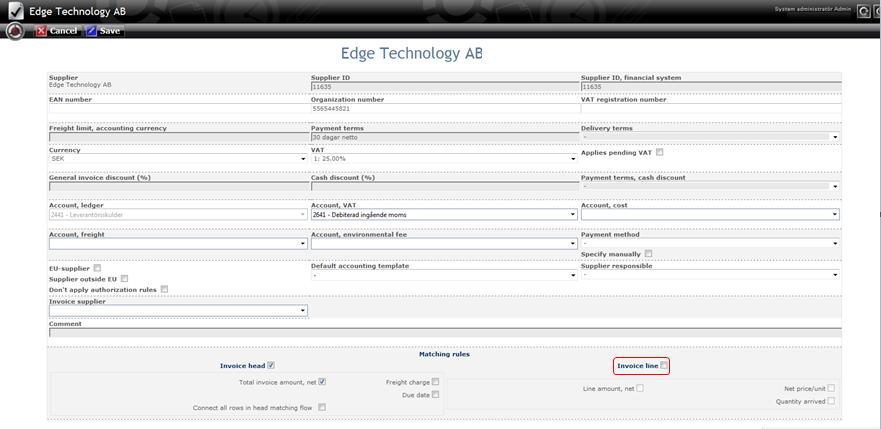Image resolution: width=881 pixels, height=429 pixels.
Task: Open the Currency dropdown showing SEK
Action: click(x=178, y=159)
